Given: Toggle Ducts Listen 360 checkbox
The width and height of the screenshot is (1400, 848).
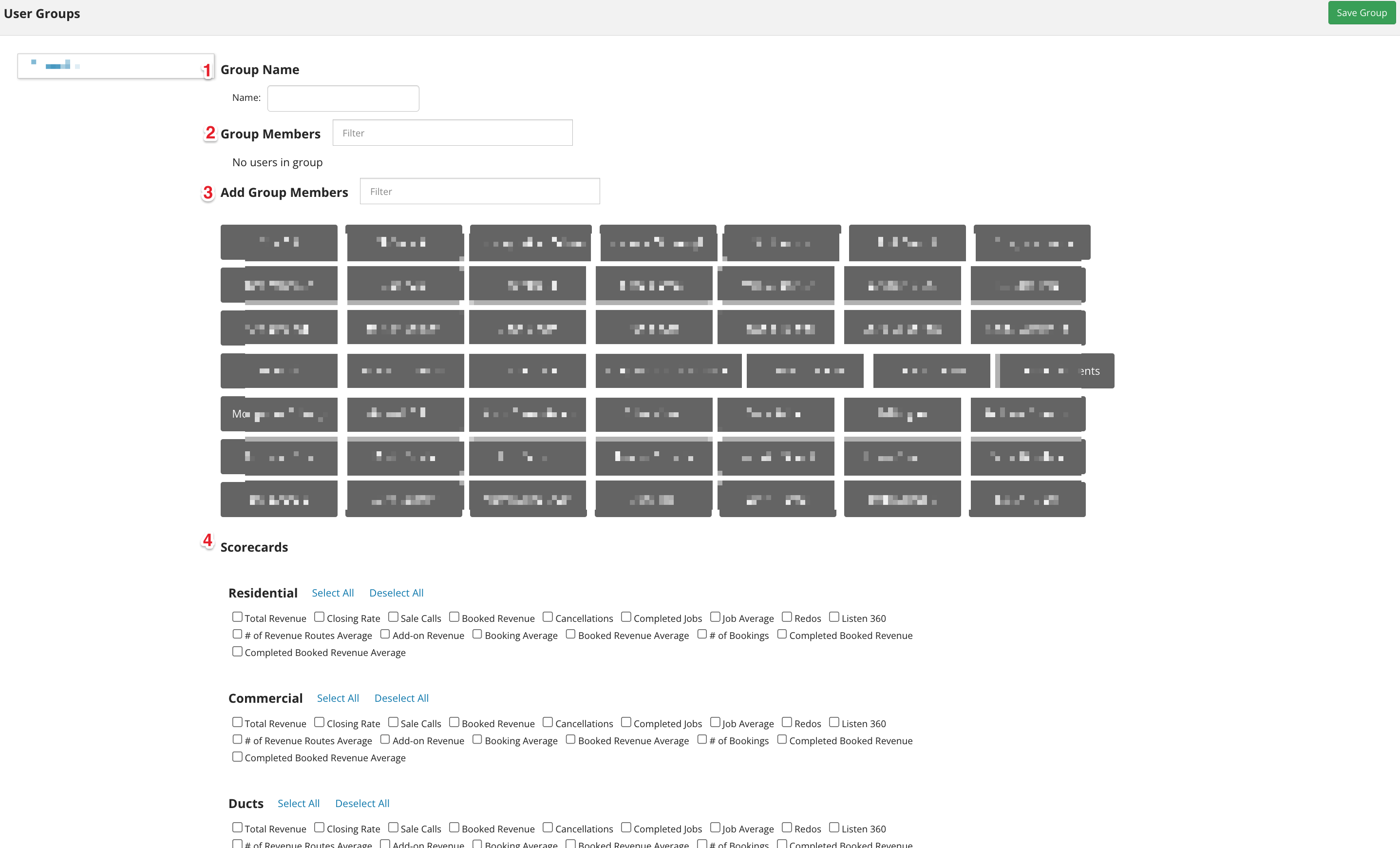Looking at the screenshot, I should (834, 827).
